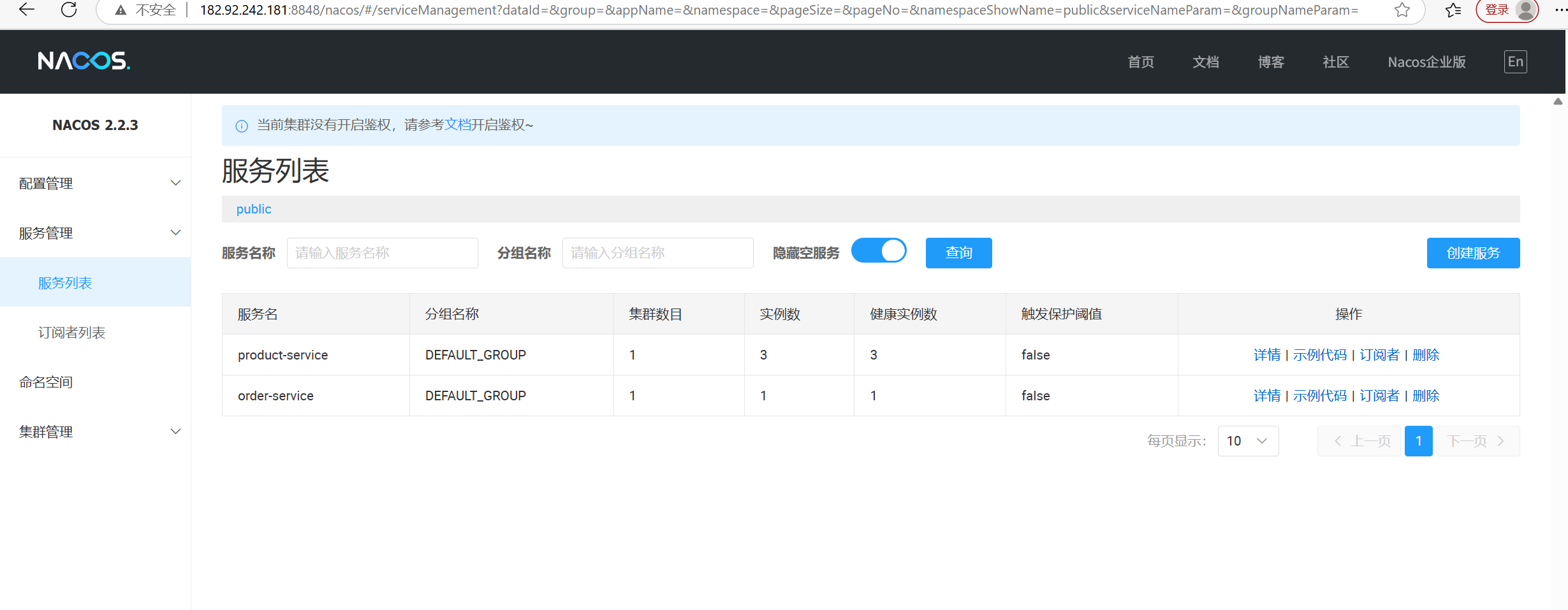This screenshot has height=610, width=1568.
Task: Open 示例代码 for product-service
Action: coord(1320,355)
